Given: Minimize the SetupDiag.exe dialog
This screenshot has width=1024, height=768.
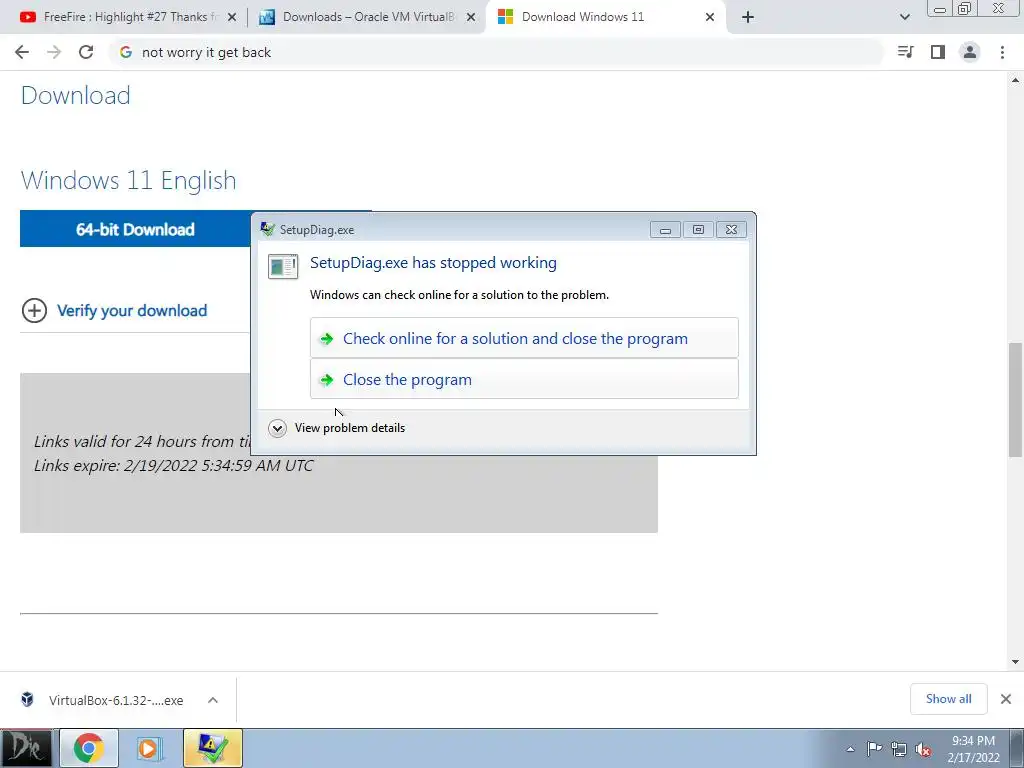Looking at the screenshot, I should click(665, 229).
